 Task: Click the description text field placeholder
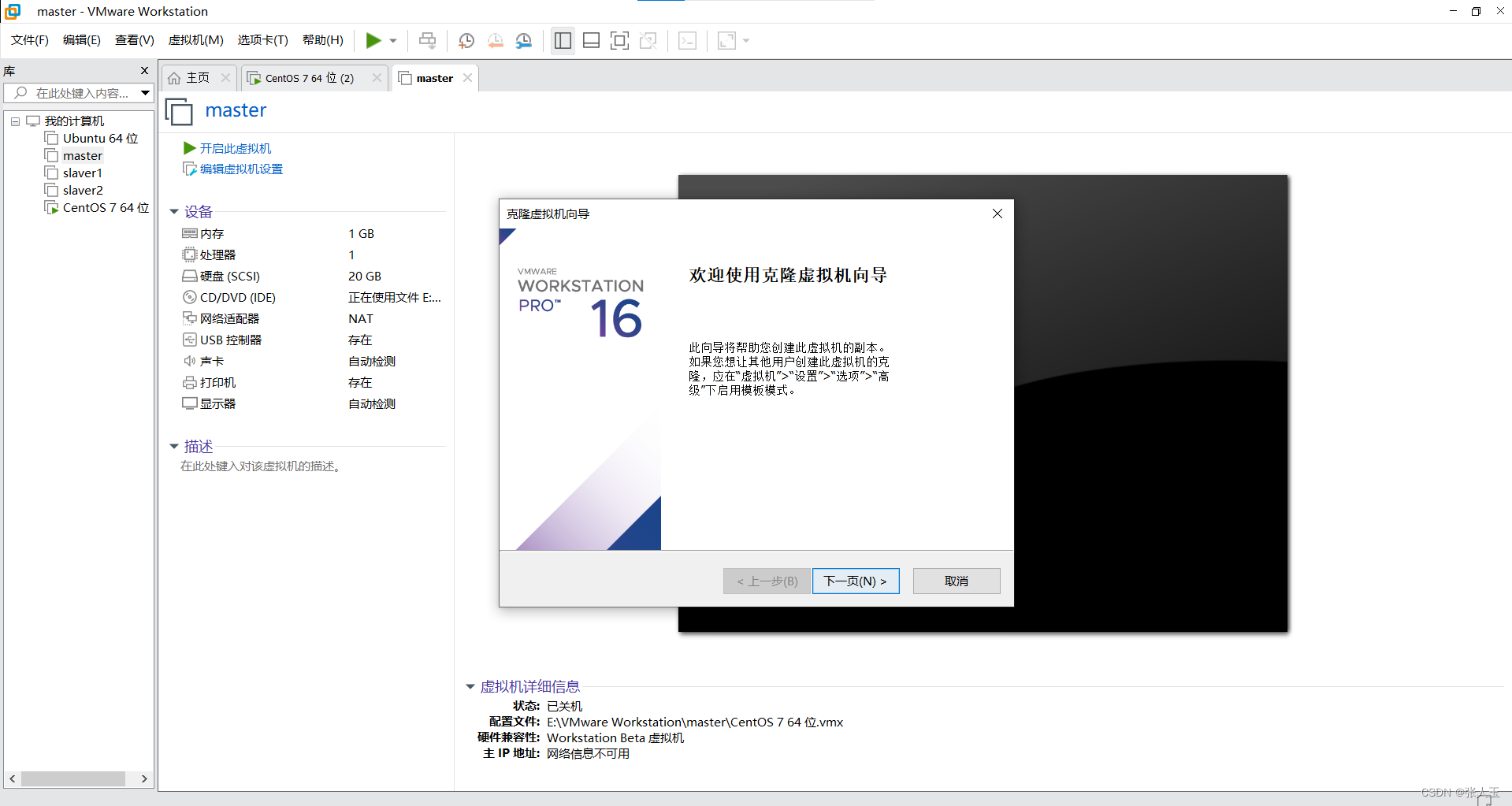pyautogui.click(x=261, y=466)
